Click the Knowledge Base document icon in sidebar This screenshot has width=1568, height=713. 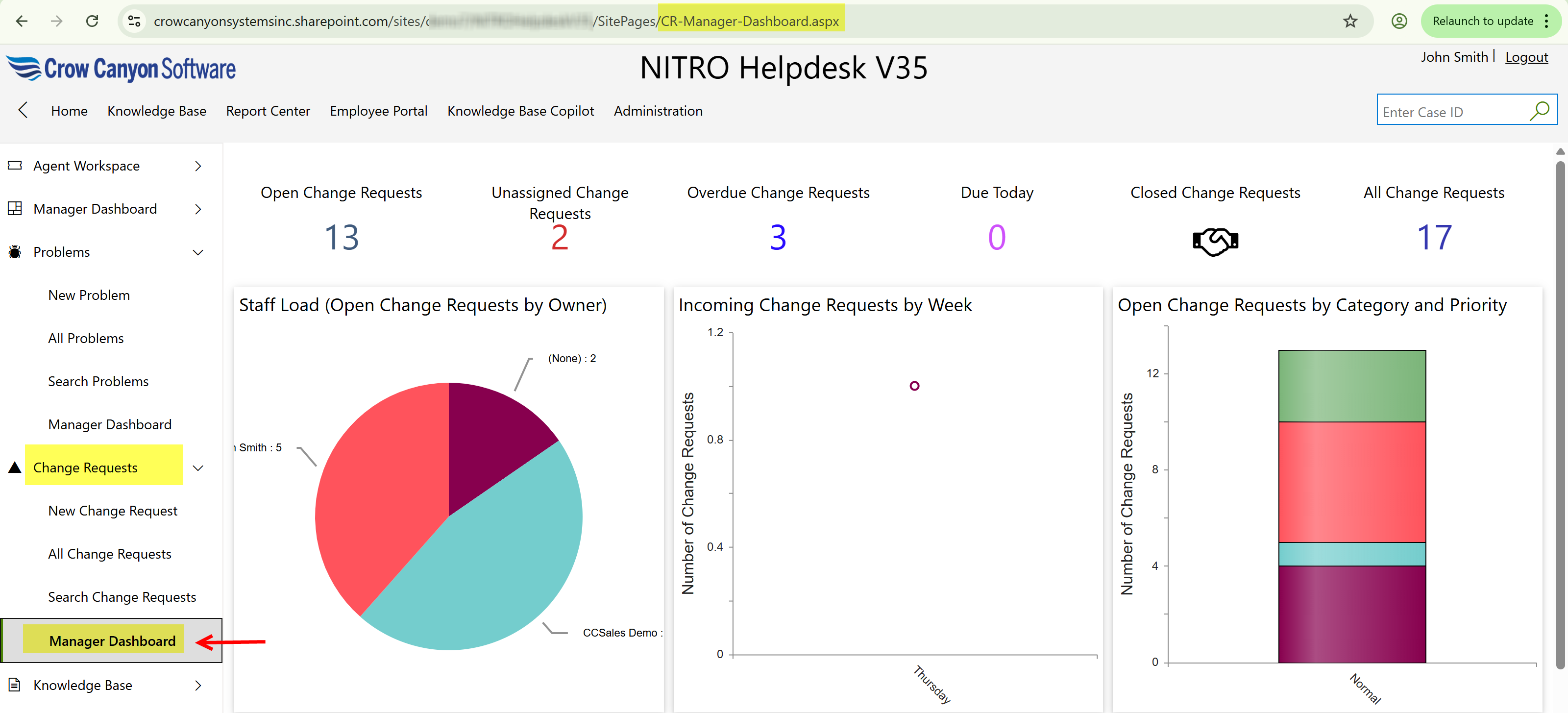pyautogui.click(x=15, y=685)
